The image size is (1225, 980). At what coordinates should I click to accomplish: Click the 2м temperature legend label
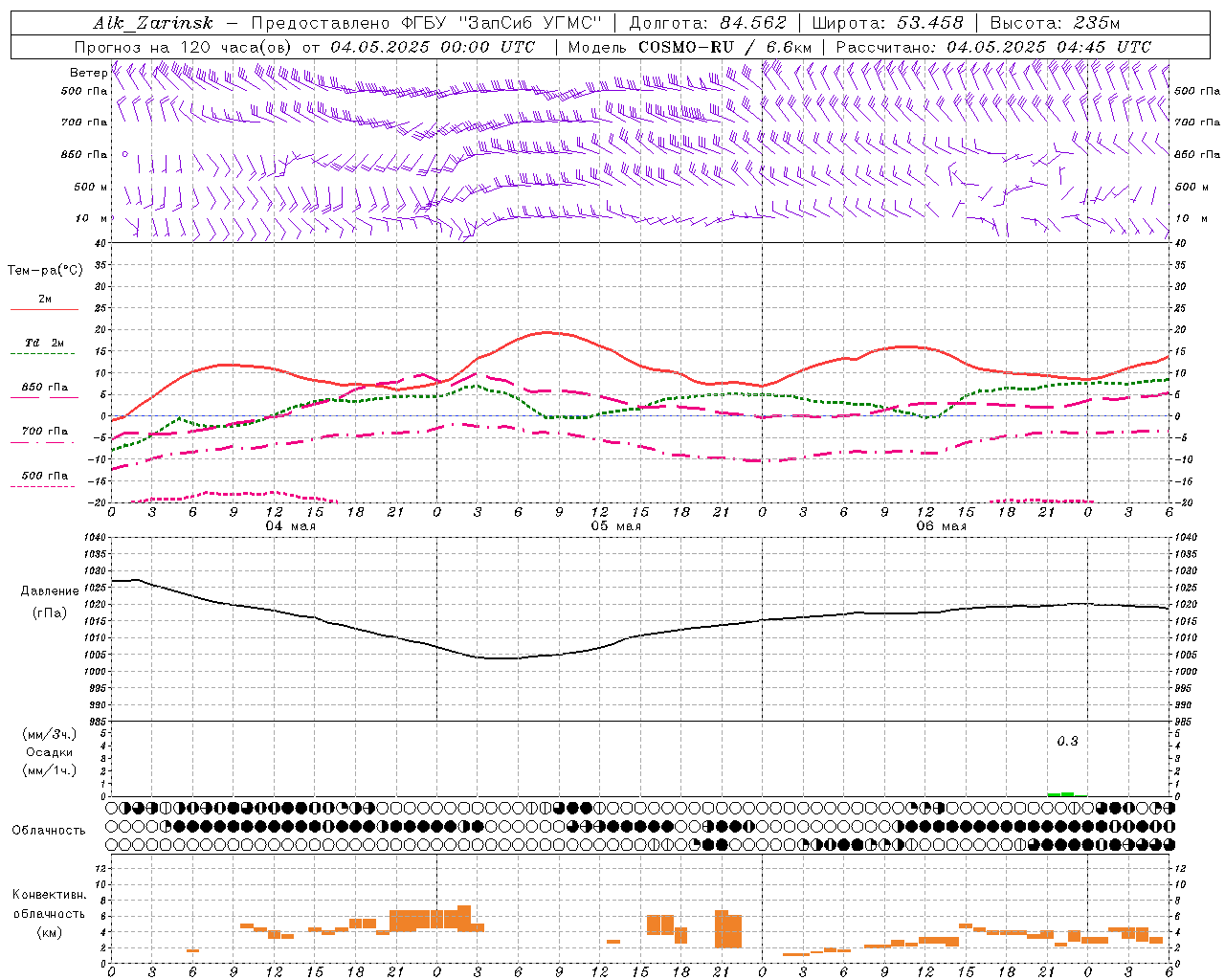(45, 299)
